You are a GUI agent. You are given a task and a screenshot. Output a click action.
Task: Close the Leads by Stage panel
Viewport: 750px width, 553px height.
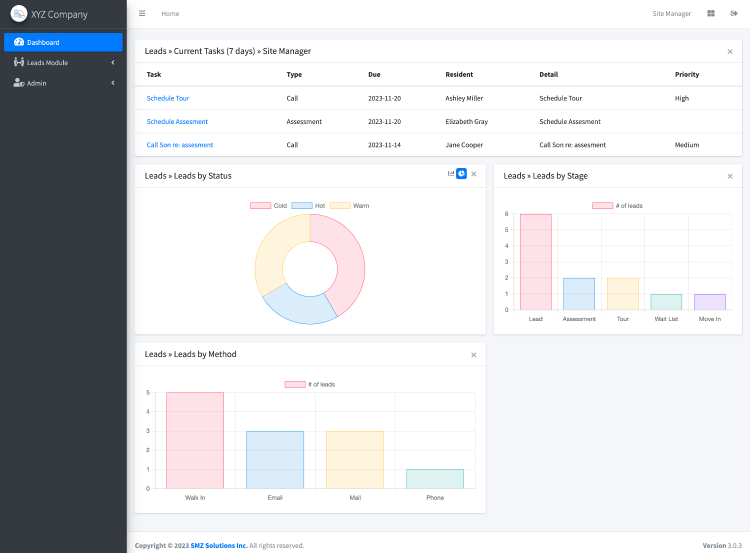click(730, 176)
